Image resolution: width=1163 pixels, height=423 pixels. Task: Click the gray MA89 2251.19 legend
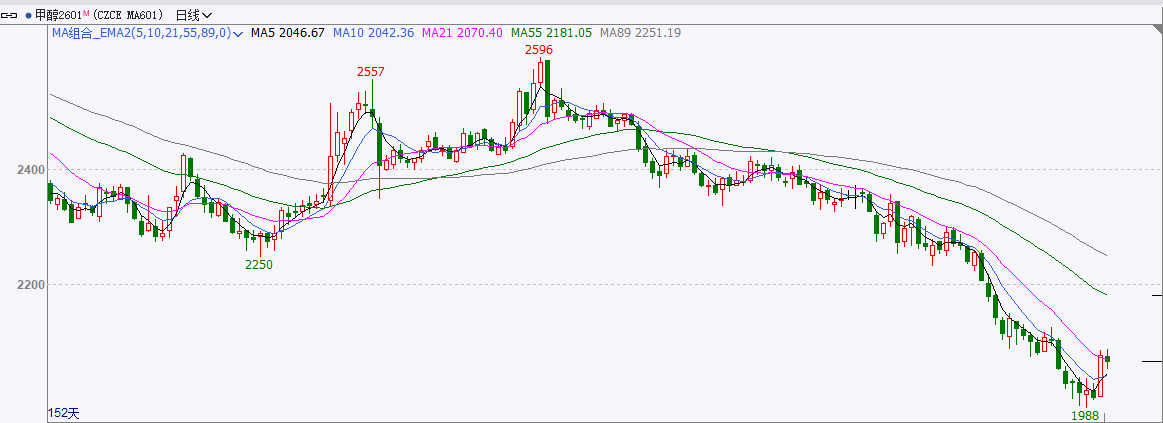tap(640, 33)
